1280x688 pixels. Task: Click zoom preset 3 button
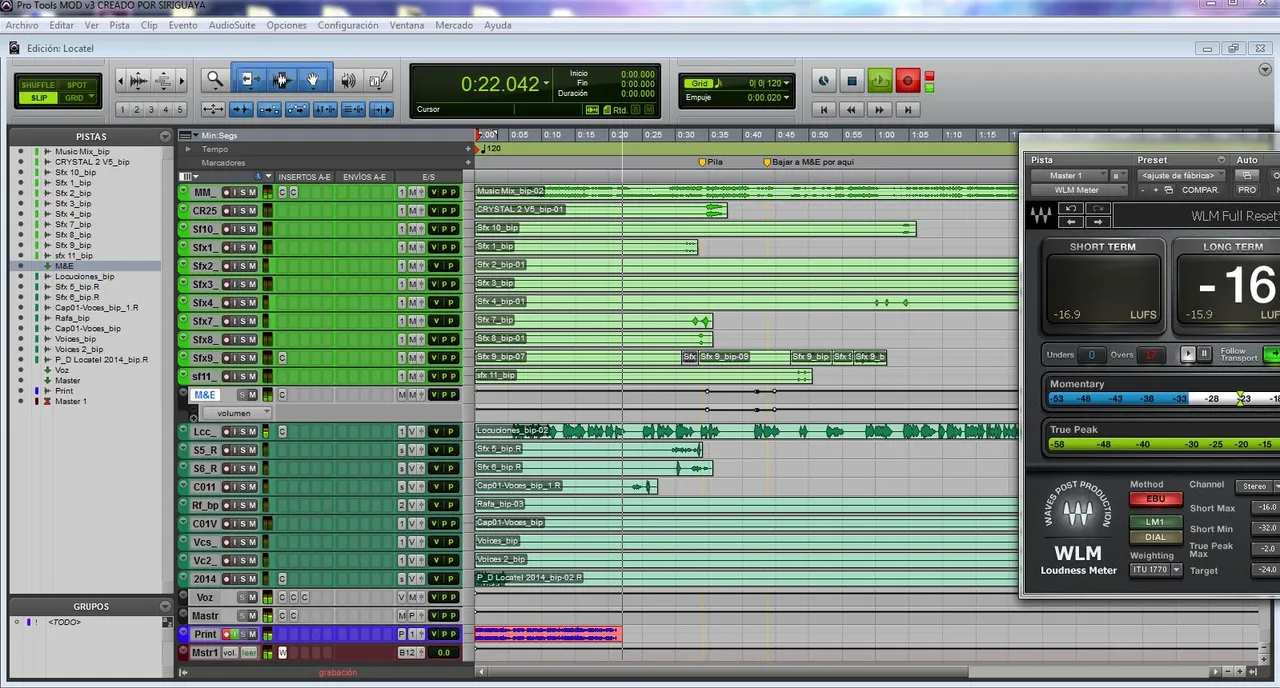click(x=151, y=110)
